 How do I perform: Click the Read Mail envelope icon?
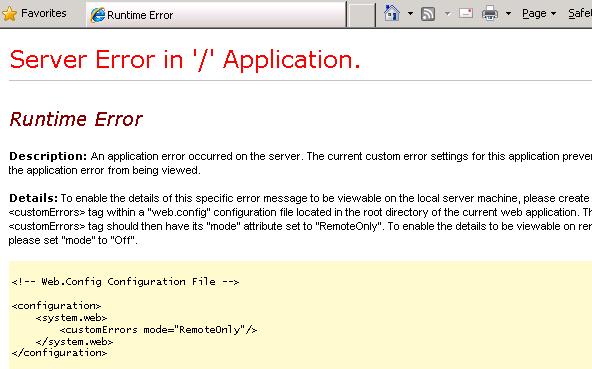pos(466,14)
